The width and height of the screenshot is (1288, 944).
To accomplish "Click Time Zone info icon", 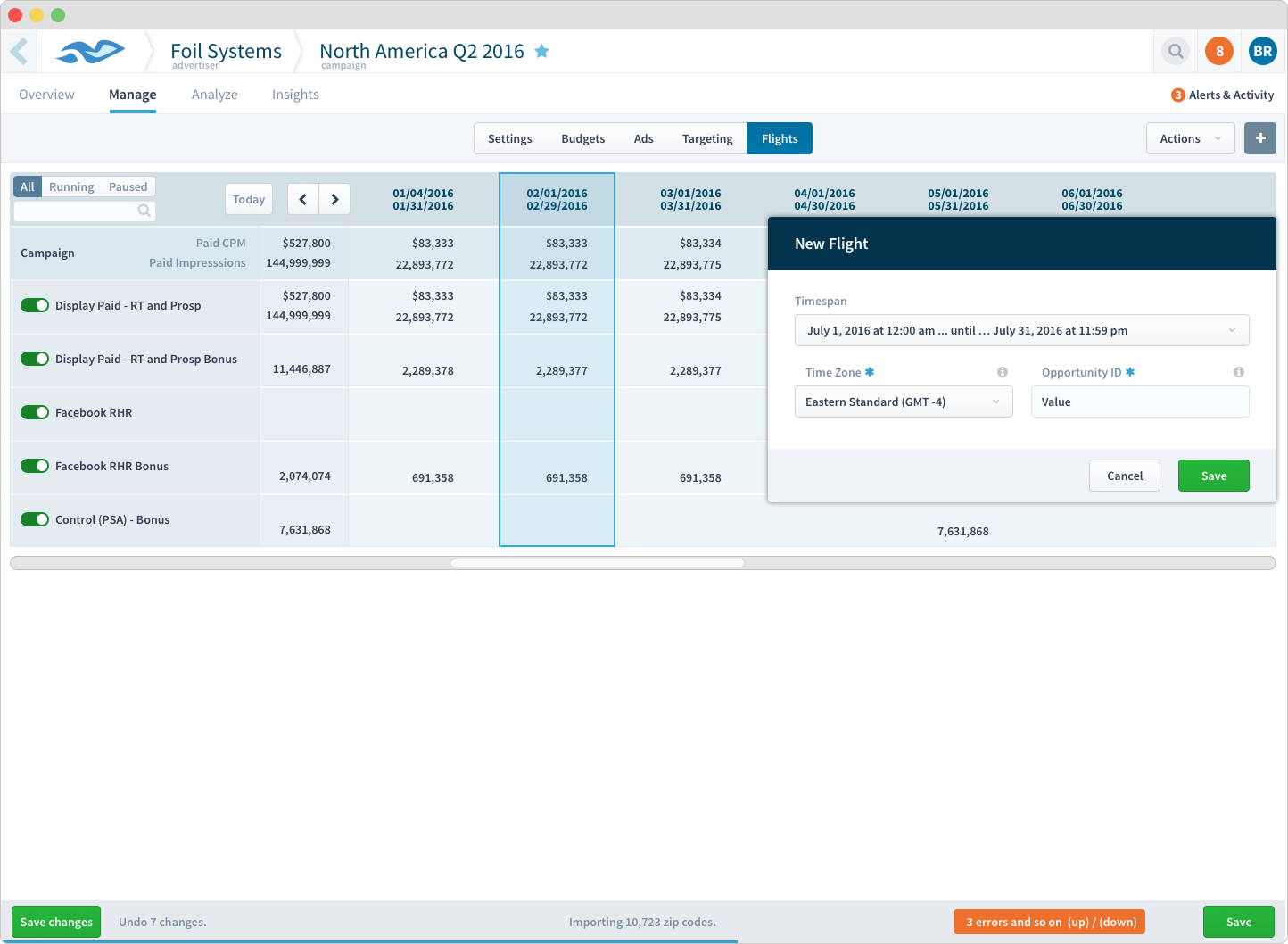I will point(1003,372).
